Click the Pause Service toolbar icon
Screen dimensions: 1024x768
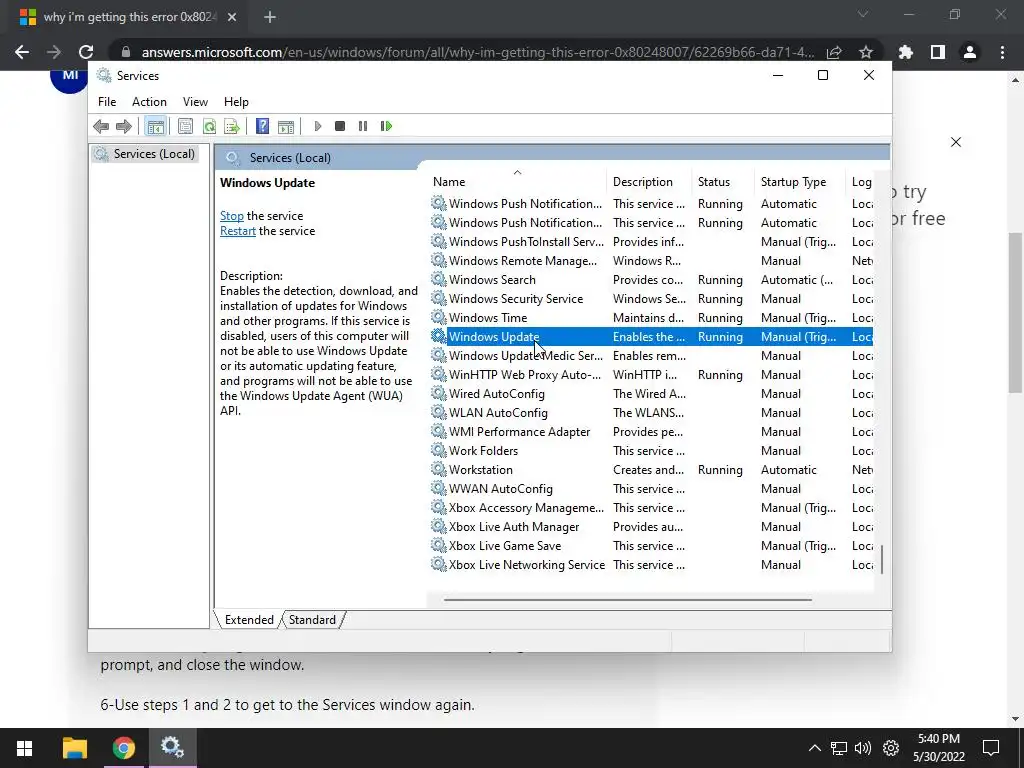362,126
